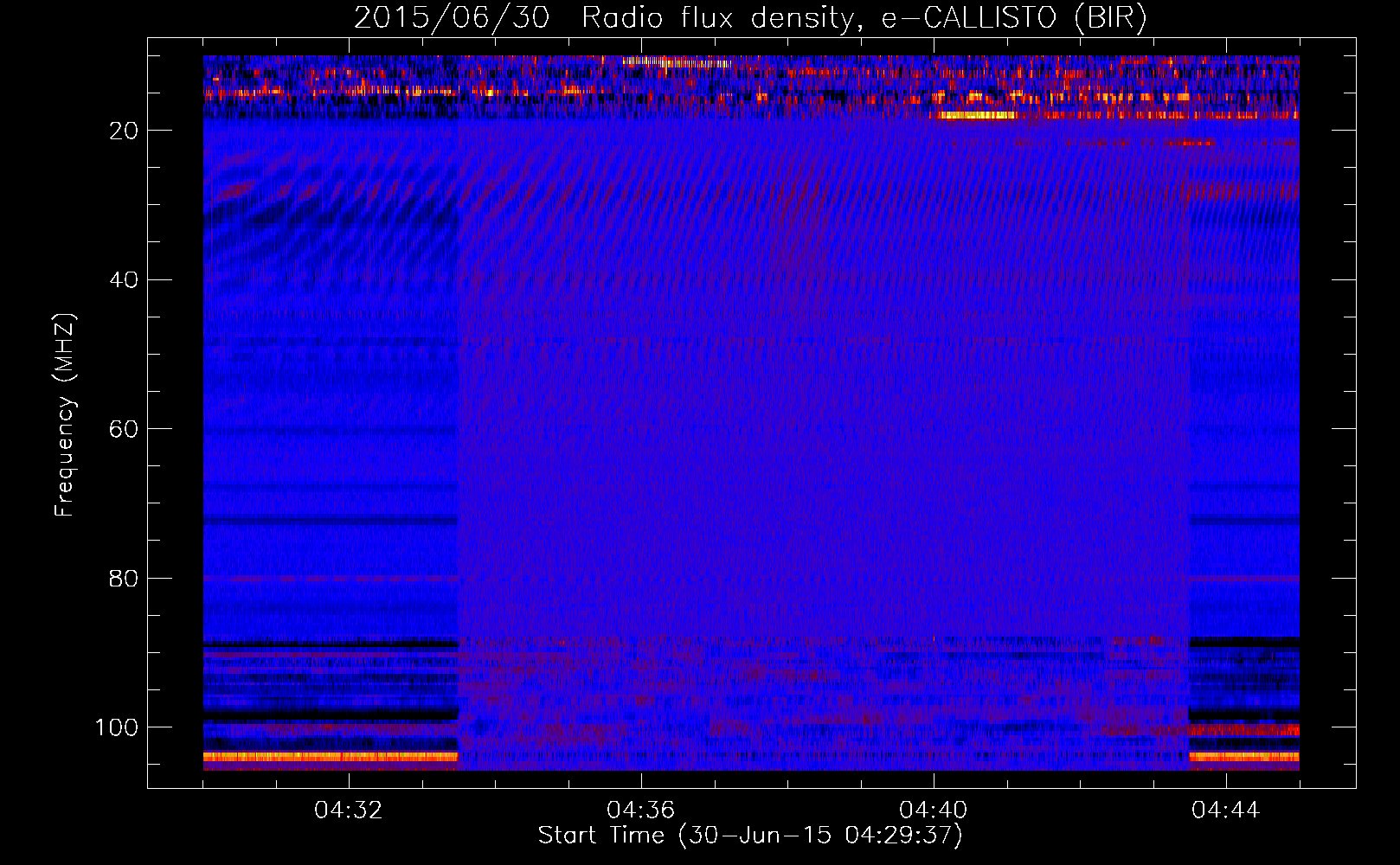Click the "Start Time (30-Jun-15 04:29:37)" label
1400x865 pixels.
[750, 836]
